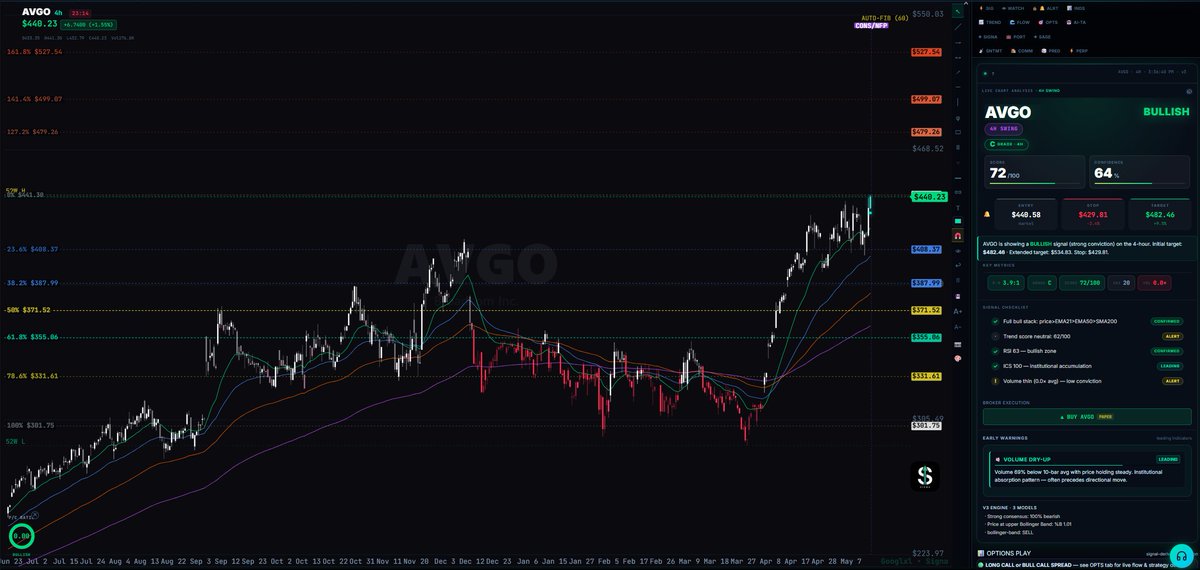Click the headset support button
1200x570 pixels.
(1182, 556)
